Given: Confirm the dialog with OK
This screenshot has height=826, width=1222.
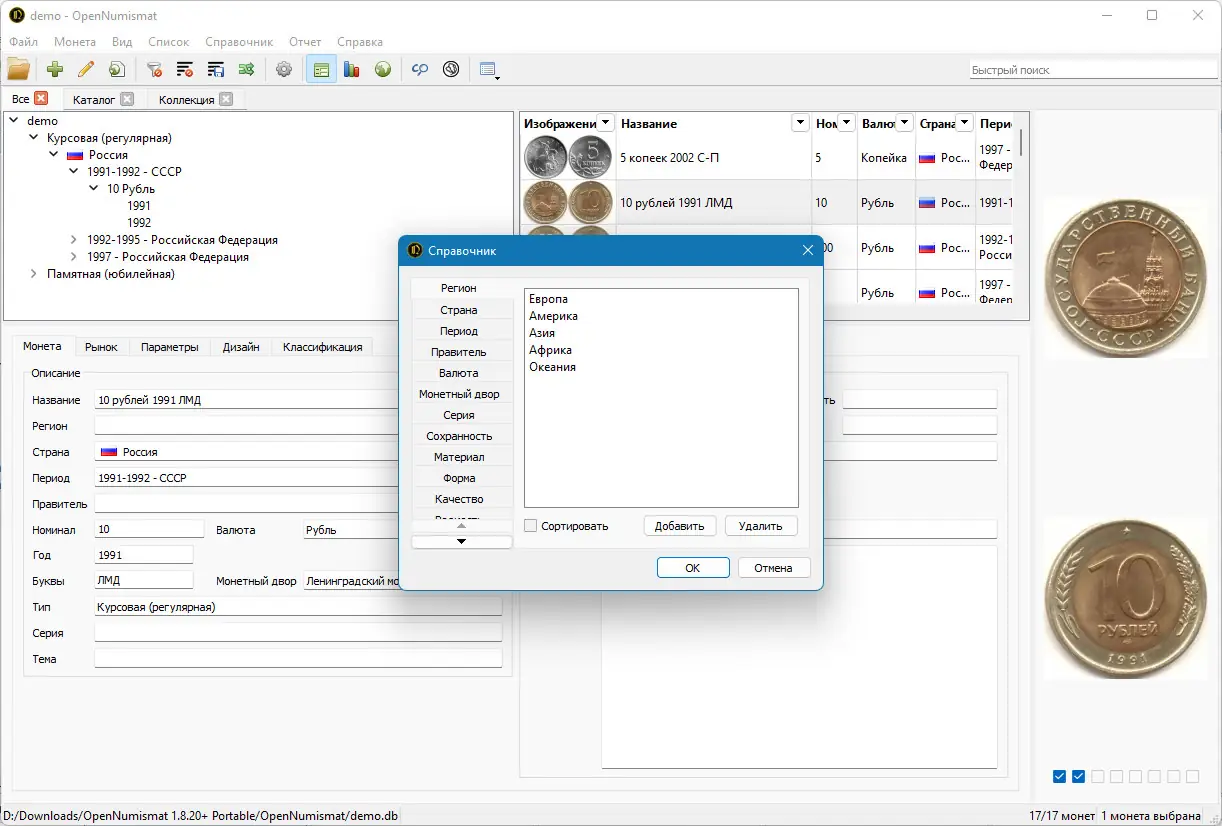Looking at the screenshot, I should point(693,568).
